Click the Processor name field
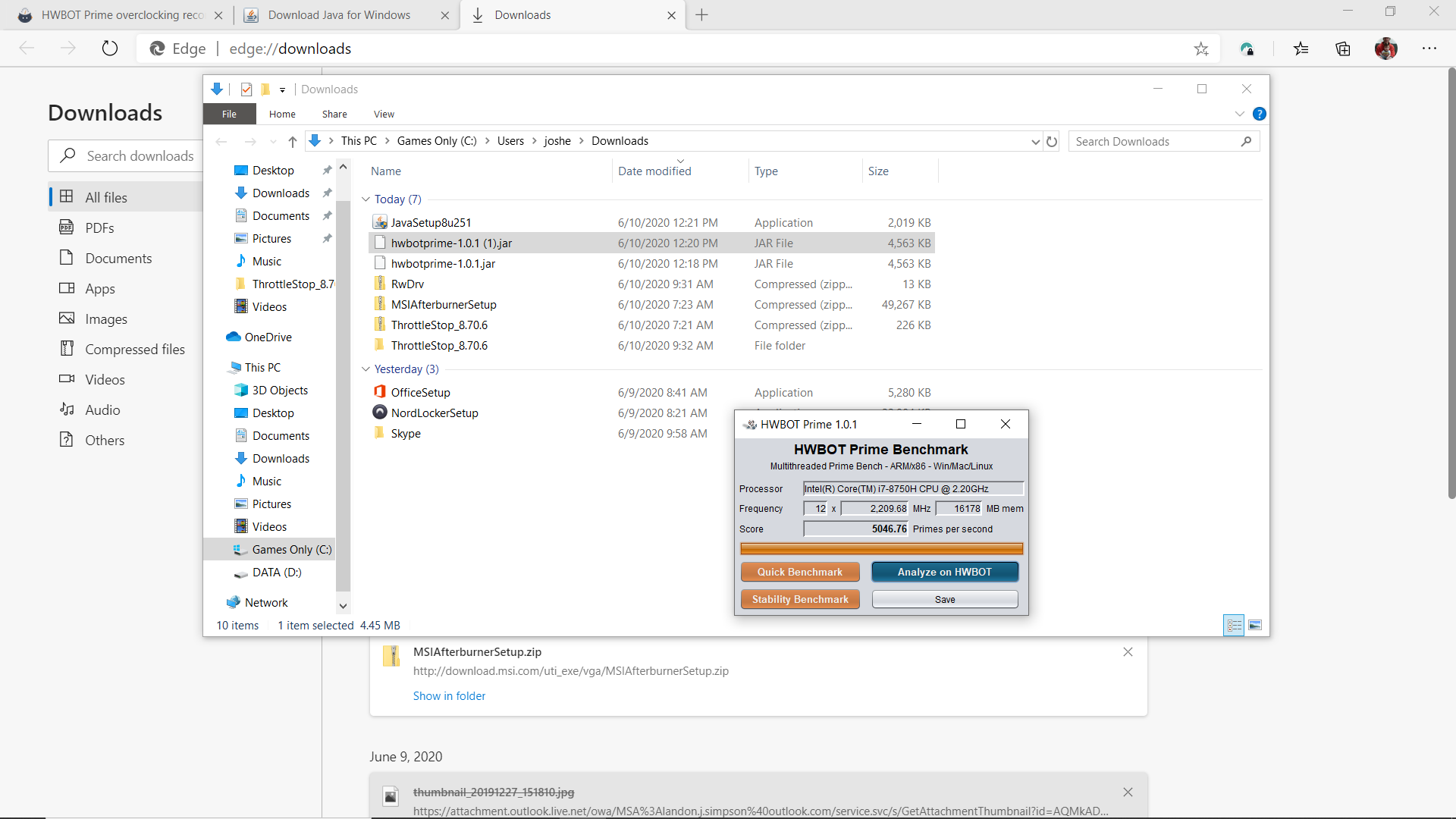Viewport: 1456px width, 819px height. click(913, 488)
